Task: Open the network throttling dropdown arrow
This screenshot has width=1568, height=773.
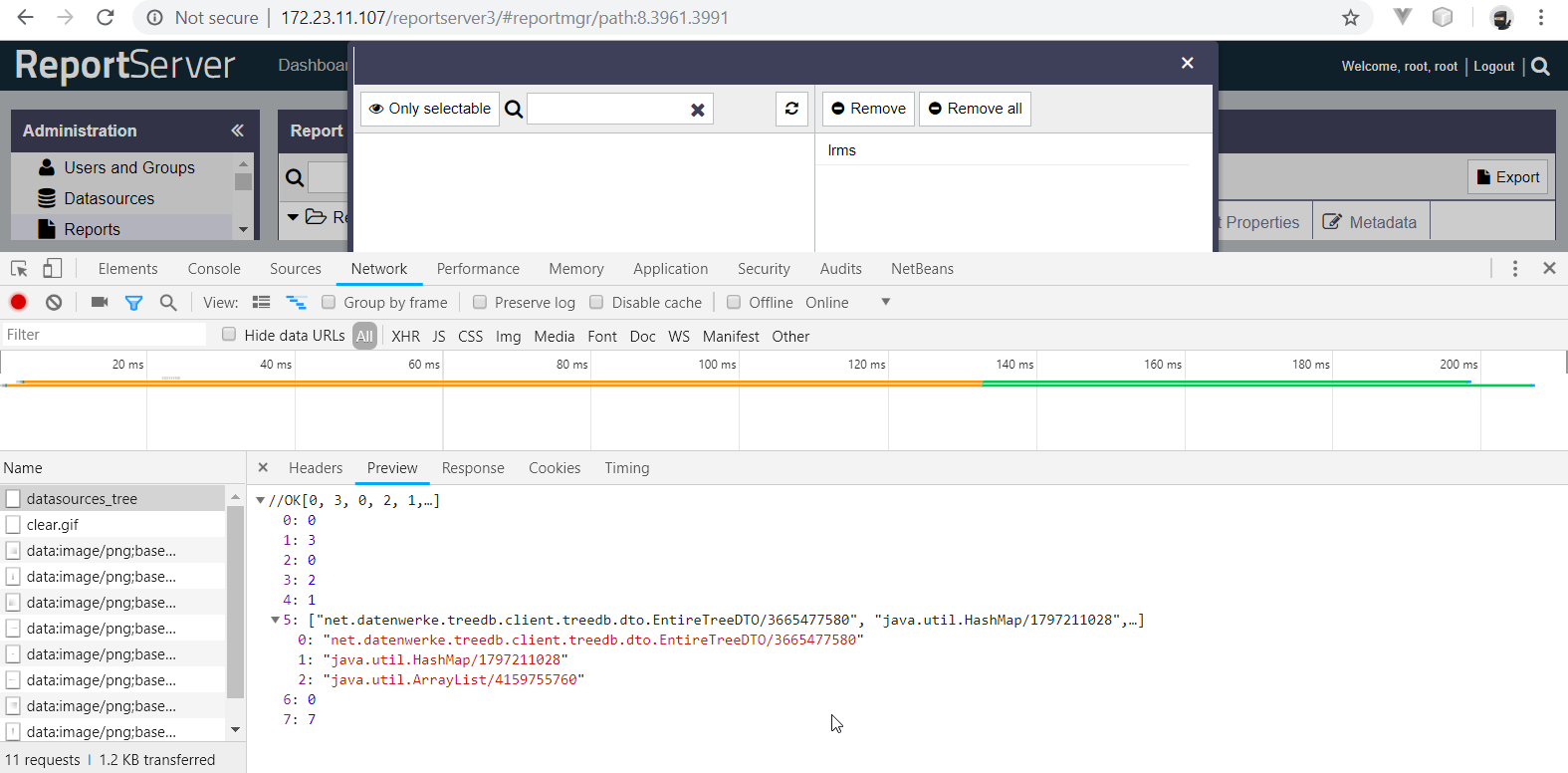Action: (885, 302)
